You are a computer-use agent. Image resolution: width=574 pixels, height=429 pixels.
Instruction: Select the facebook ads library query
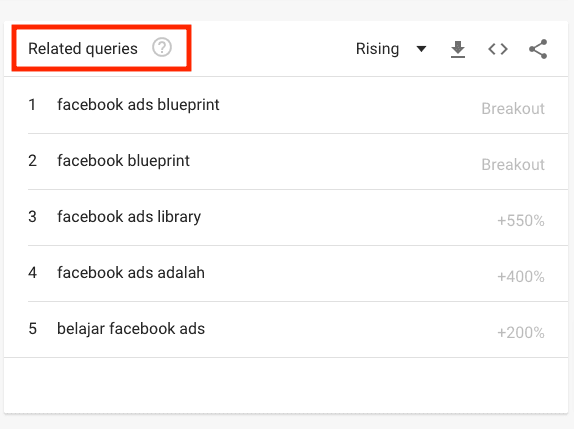[x=129, y=217]
